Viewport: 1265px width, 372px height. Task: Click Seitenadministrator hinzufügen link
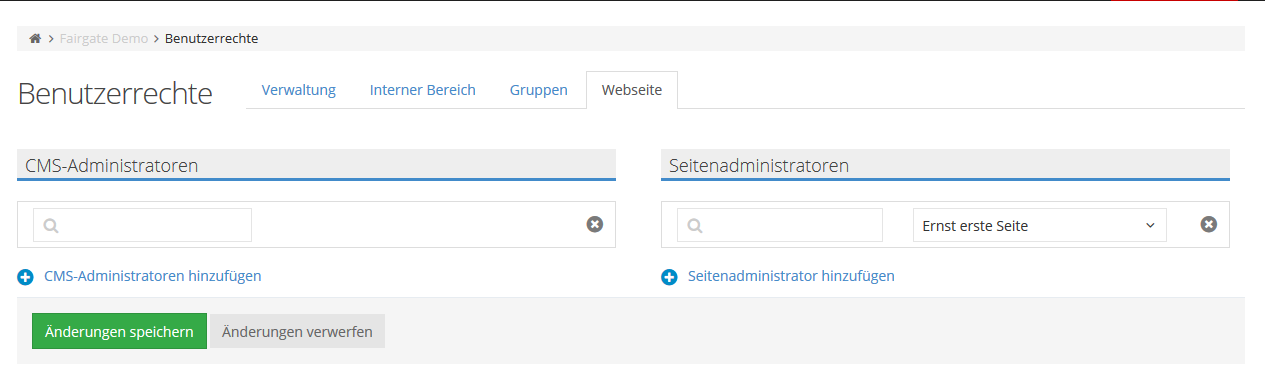[x=791, y=276]
